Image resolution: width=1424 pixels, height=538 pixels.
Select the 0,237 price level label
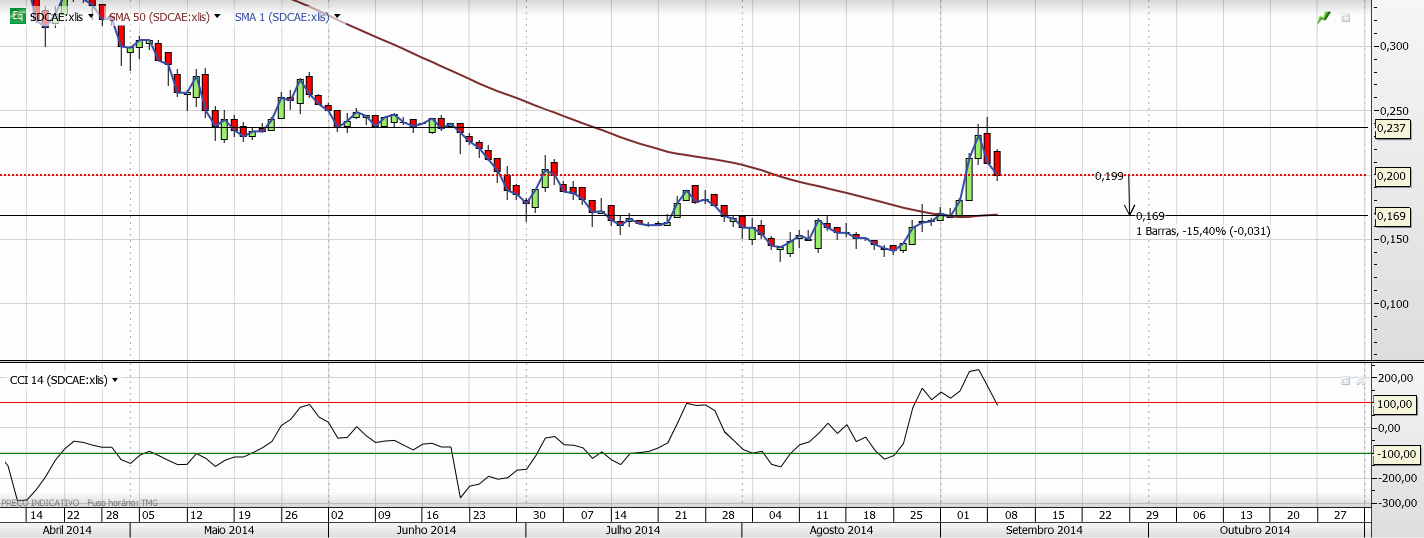point(1392,128)
